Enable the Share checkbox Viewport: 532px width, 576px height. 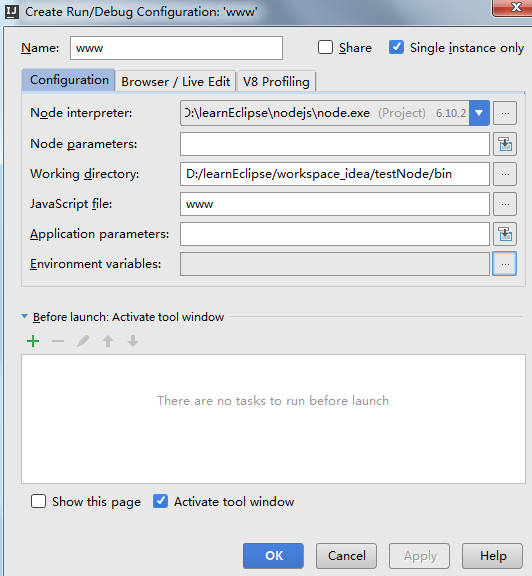click(326, 47)
